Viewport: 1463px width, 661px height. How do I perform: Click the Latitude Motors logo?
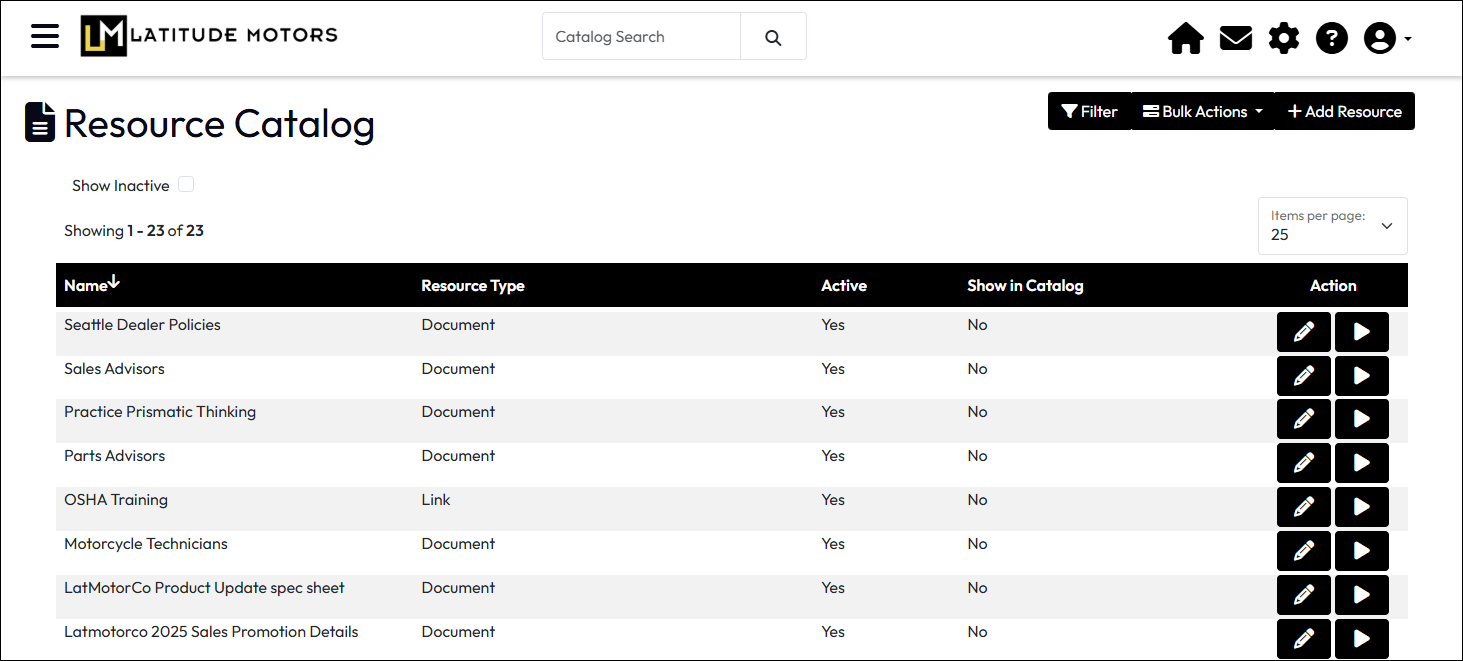tap(209, 36)
